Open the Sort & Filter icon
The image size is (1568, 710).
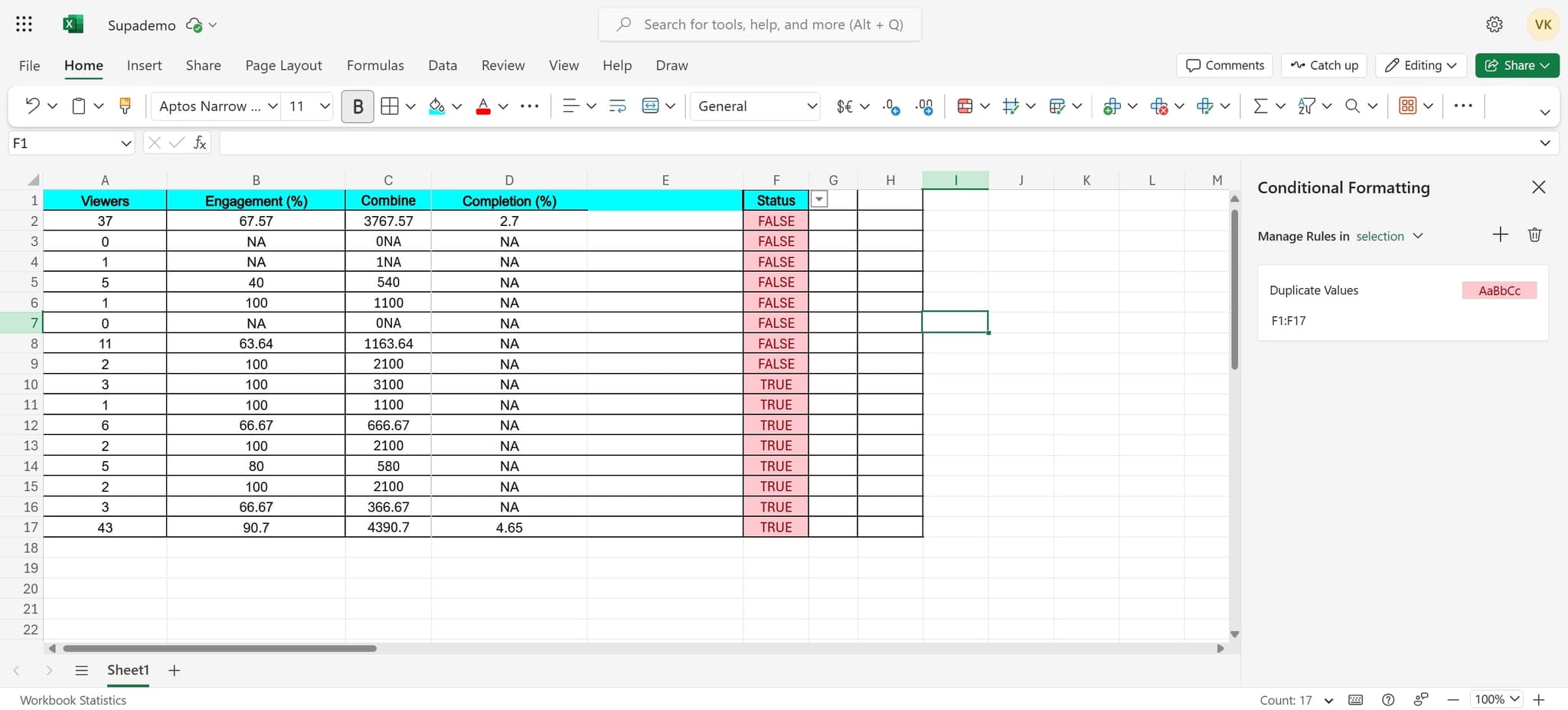click(x=1308, y=106)
